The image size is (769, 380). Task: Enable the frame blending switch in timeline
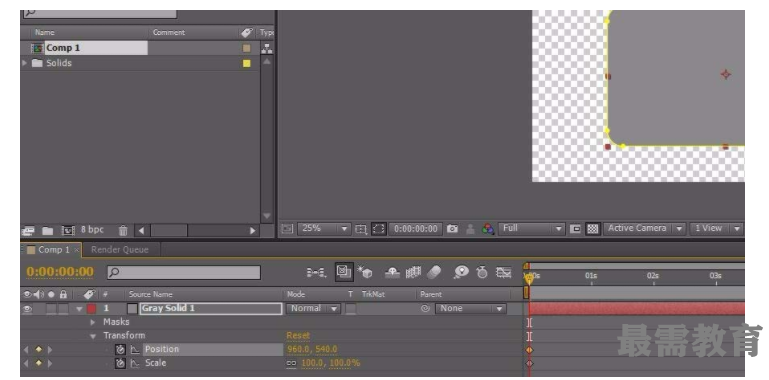(413, 272)
